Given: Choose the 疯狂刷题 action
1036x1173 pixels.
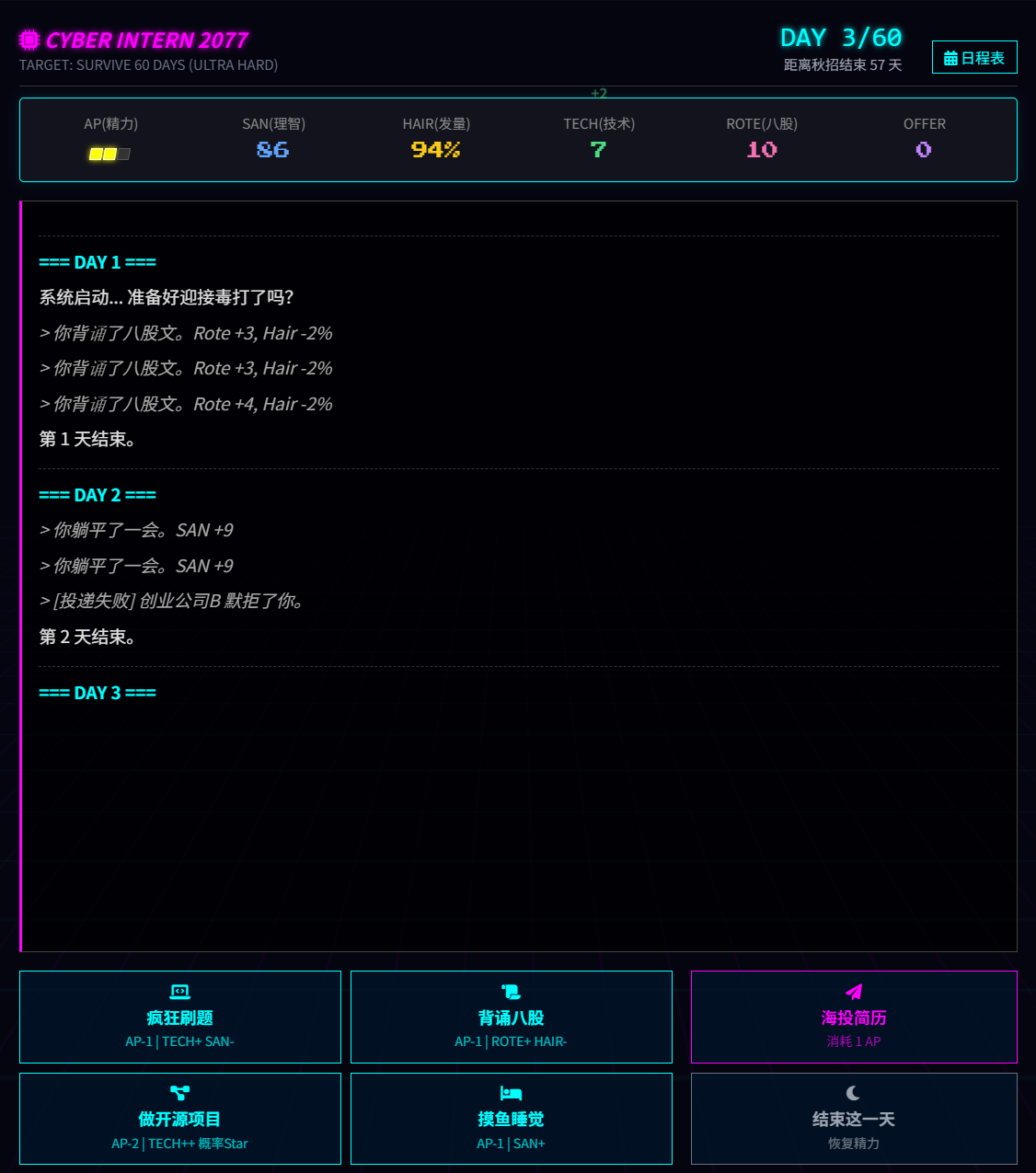Looking at the screenshot, I should click(179, 1017).
